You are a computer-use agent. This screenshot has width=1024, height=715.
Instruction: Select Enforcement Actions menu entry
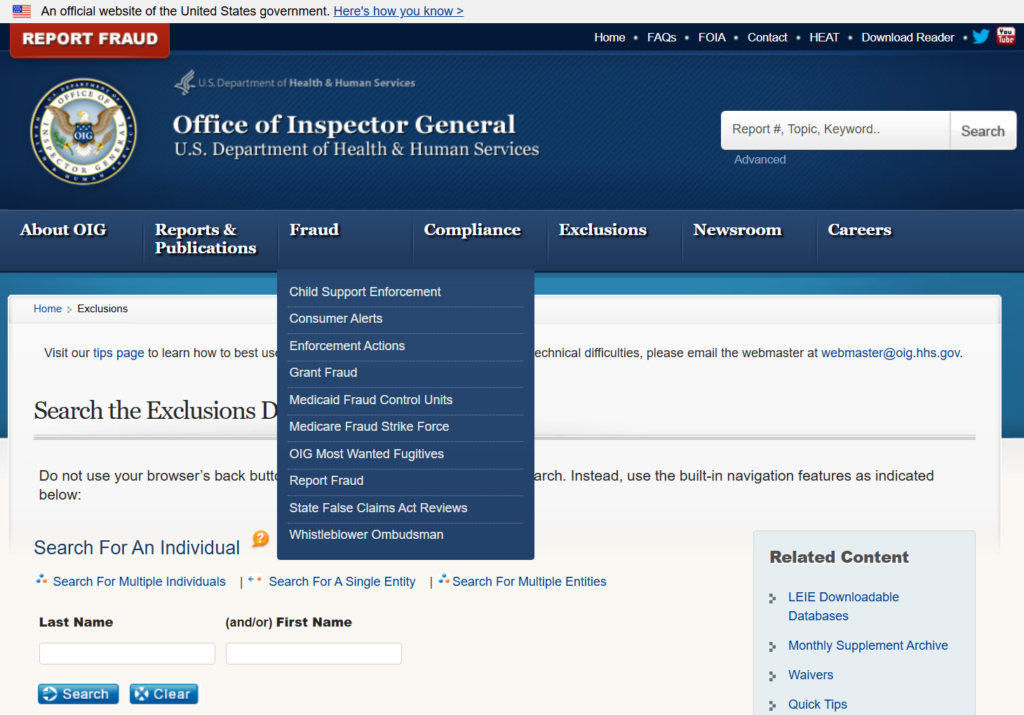click(x=347, y=346)
